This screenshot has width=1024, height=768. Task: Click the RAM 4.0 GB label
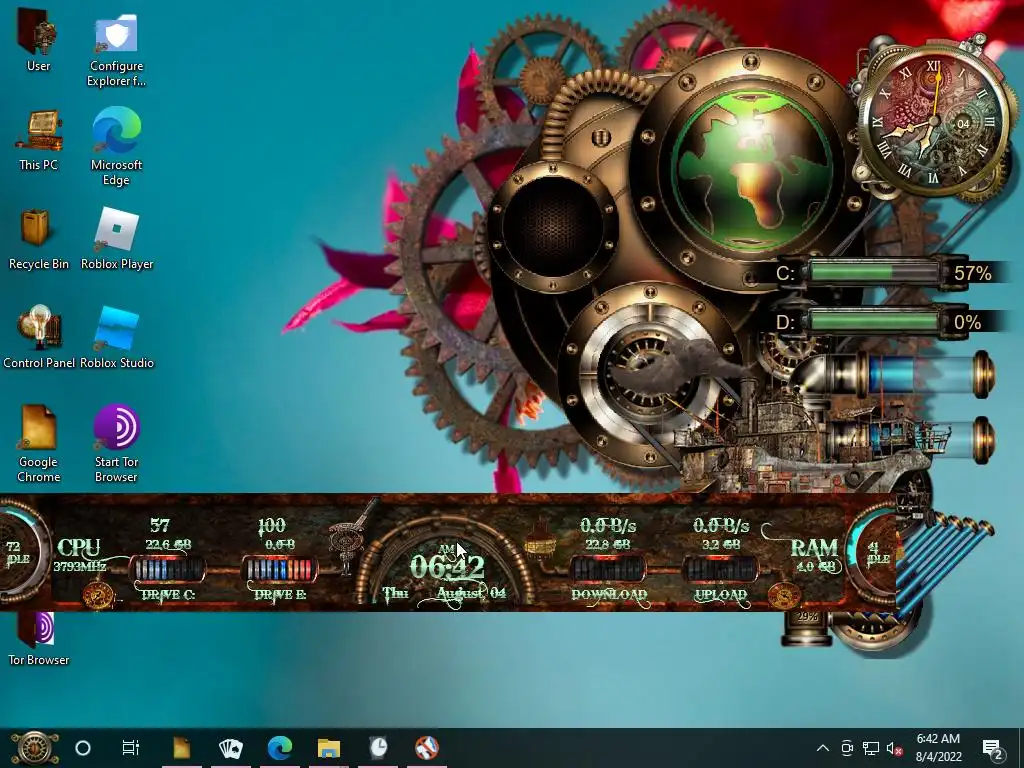pos(814,555)
